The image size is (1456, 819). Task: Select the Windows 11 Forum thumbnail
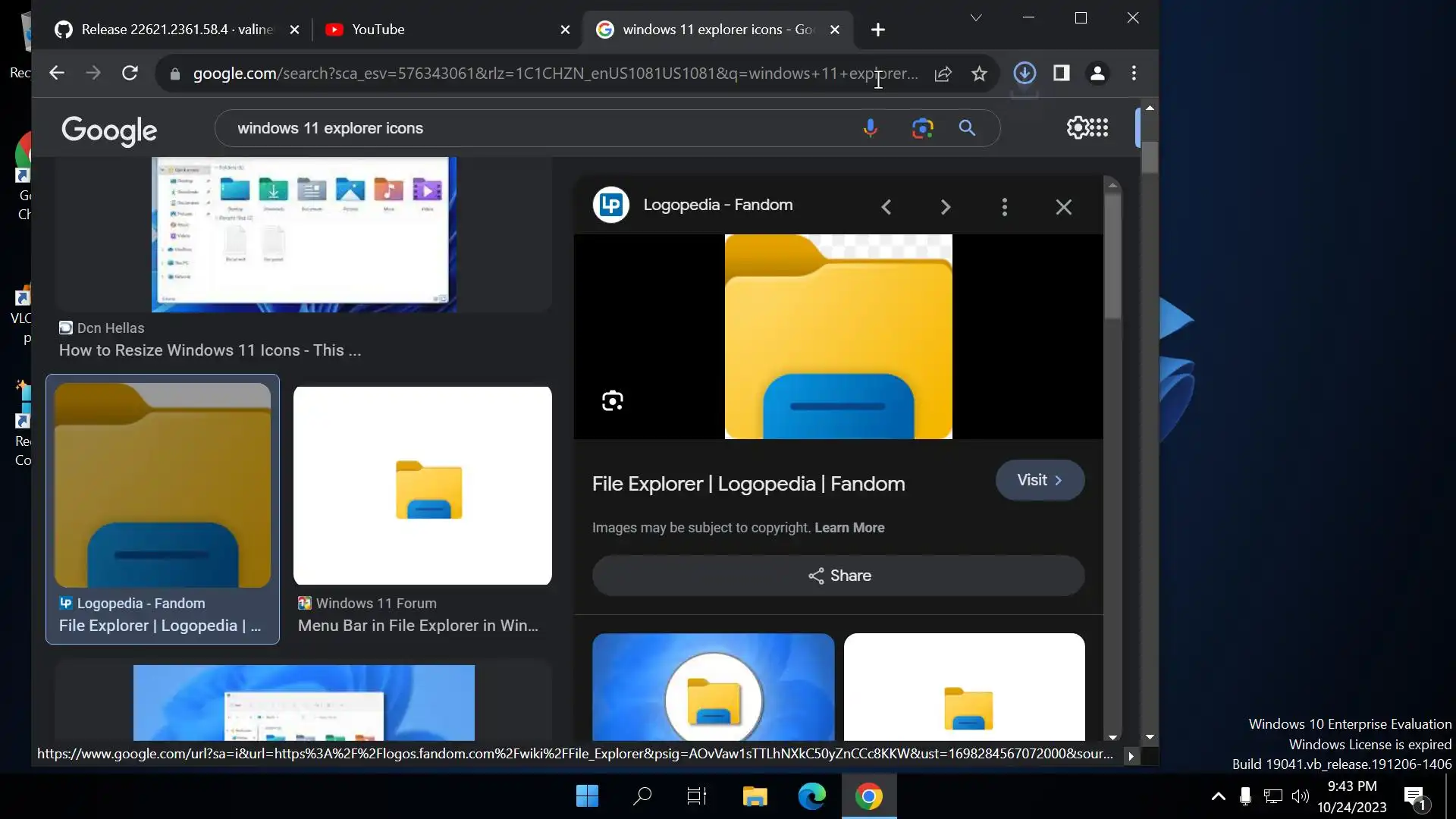click(422, 485)
